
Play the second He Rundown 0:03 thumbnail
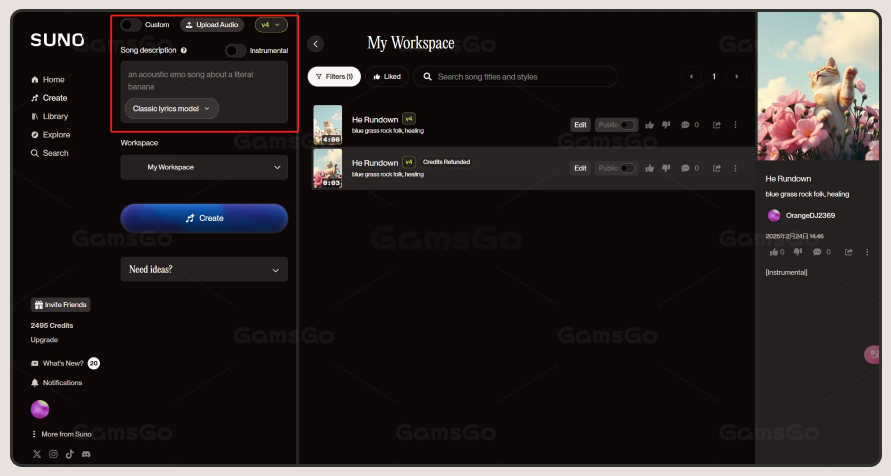[x=328, y=168]
